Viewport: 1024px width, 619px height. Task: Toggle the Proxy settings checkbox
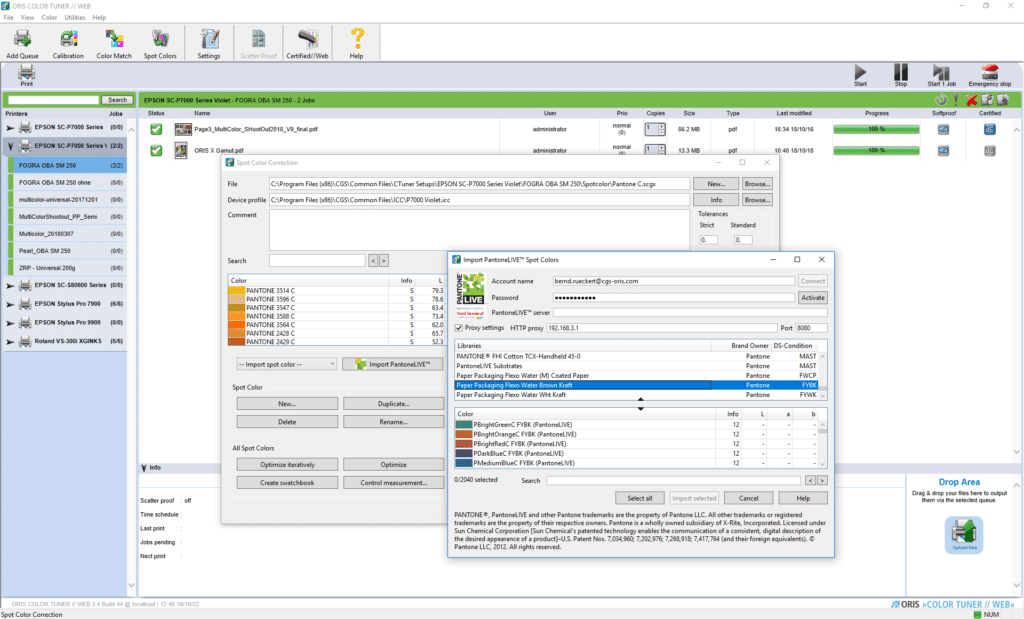tap(460, 328)
